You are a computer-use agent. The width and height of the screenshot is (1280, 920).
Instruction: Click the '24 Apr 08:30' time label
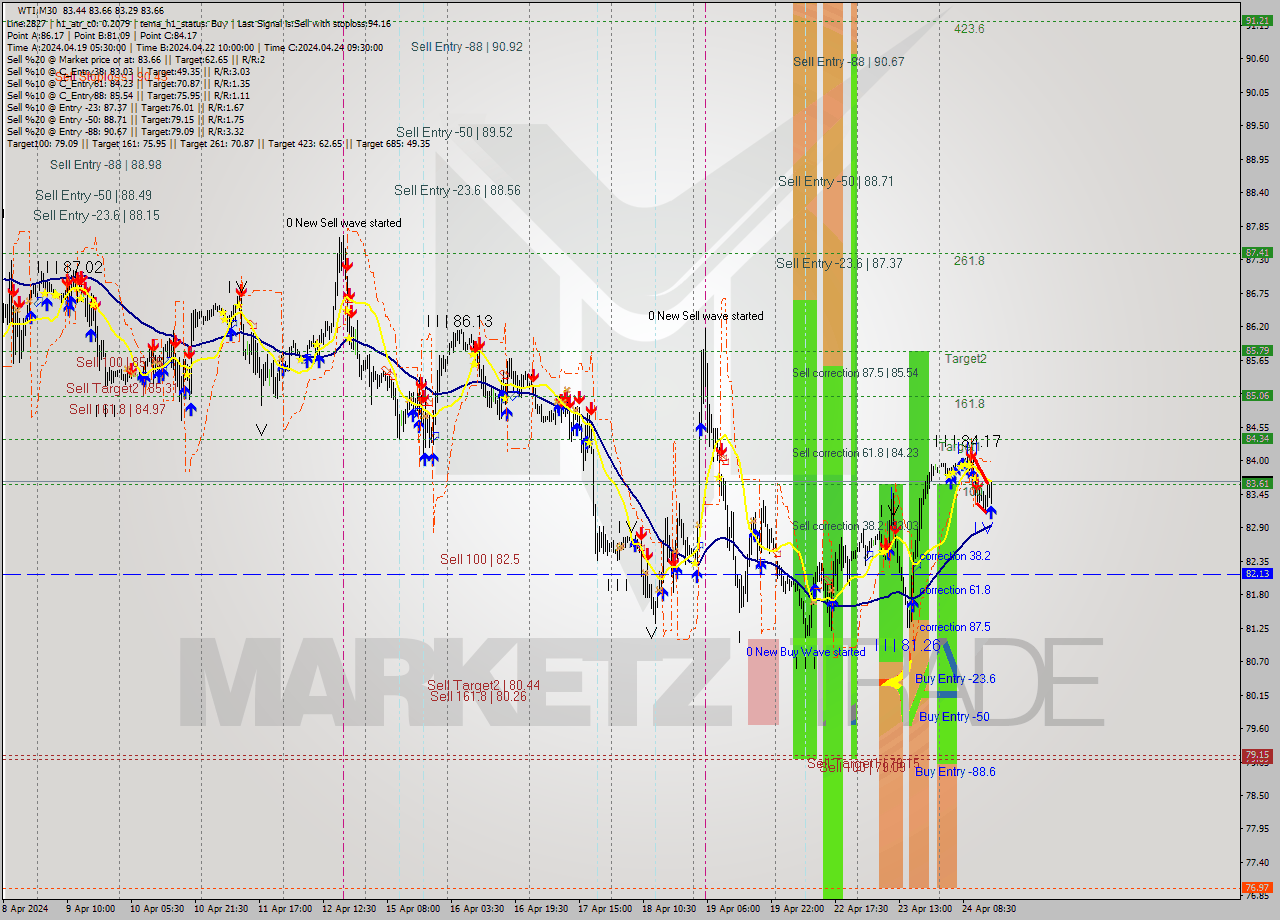990,909
